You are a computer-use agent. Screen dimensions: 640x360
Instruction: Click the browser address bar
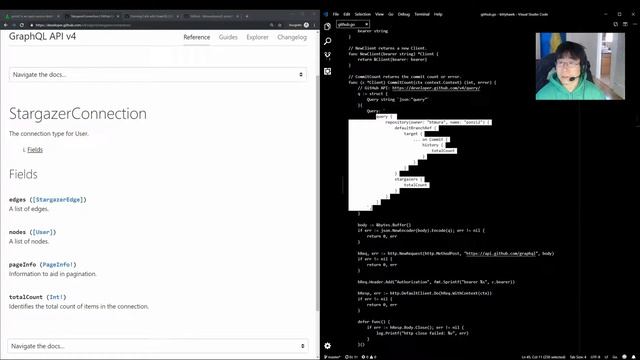click(x=147, y=25)
